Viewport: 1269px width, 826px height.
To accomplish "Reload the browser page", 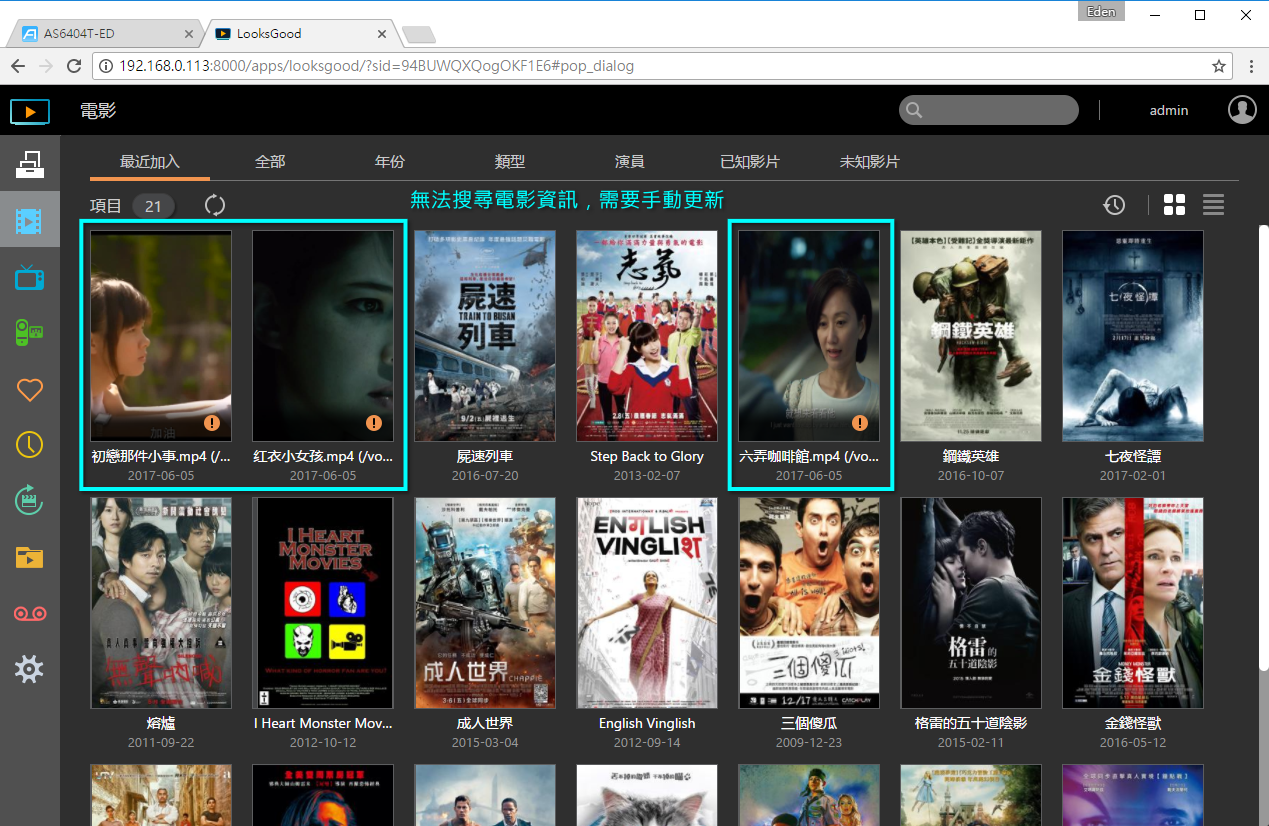I will tap(74, 66).
